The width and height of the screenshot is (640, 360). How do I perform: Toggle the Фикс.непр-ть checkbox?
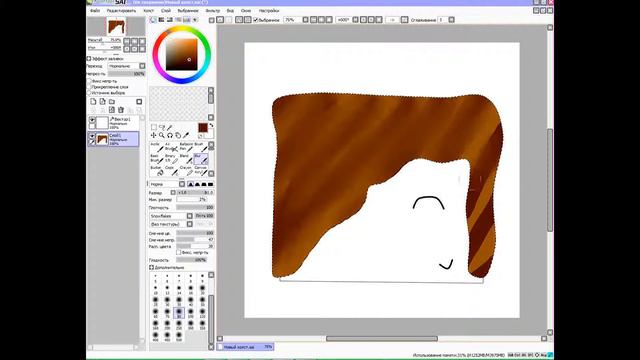tap(89, 81)
